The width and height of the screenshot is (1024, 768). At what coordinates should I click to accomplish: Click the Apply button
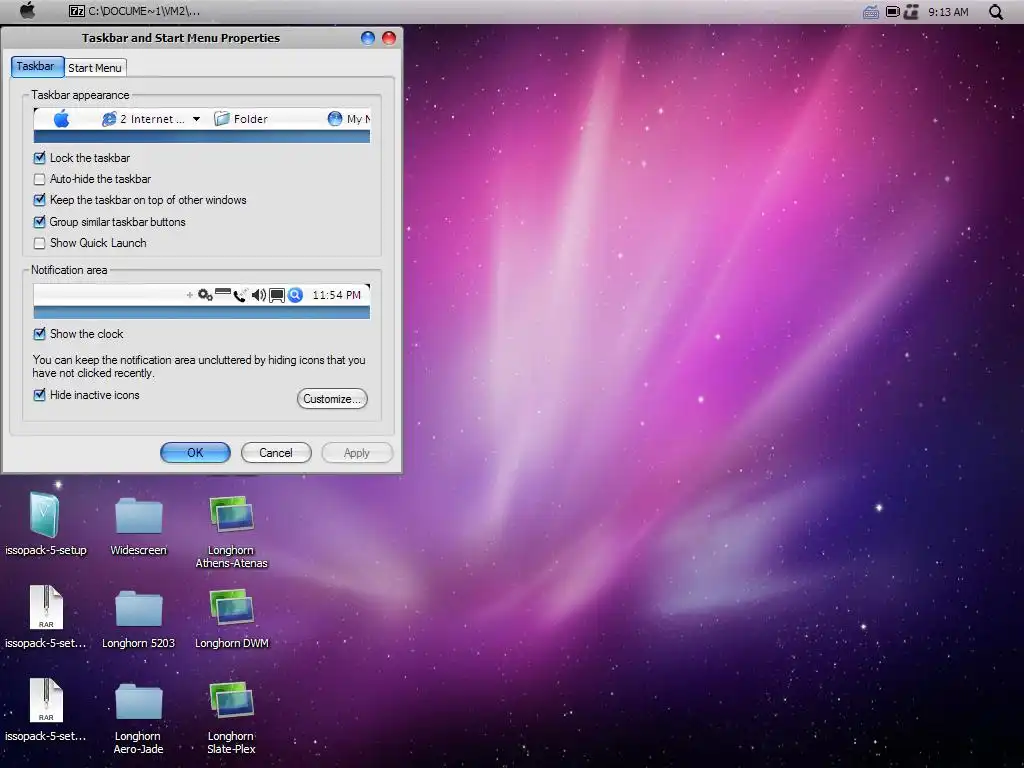pyautogui.click(x=357, y=453)
